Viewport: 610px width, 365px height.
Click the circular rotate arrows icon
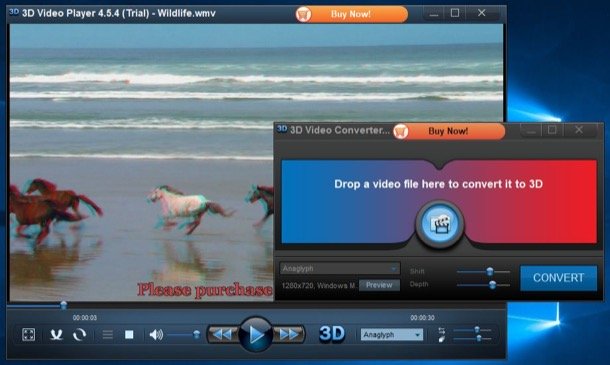coord(80,335)
